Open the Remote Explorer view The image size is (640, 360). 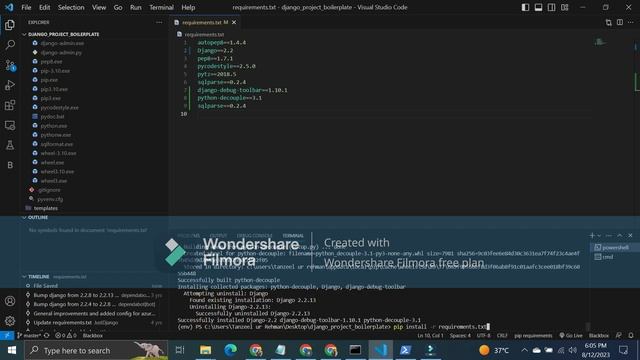click(x=10, y=125)
